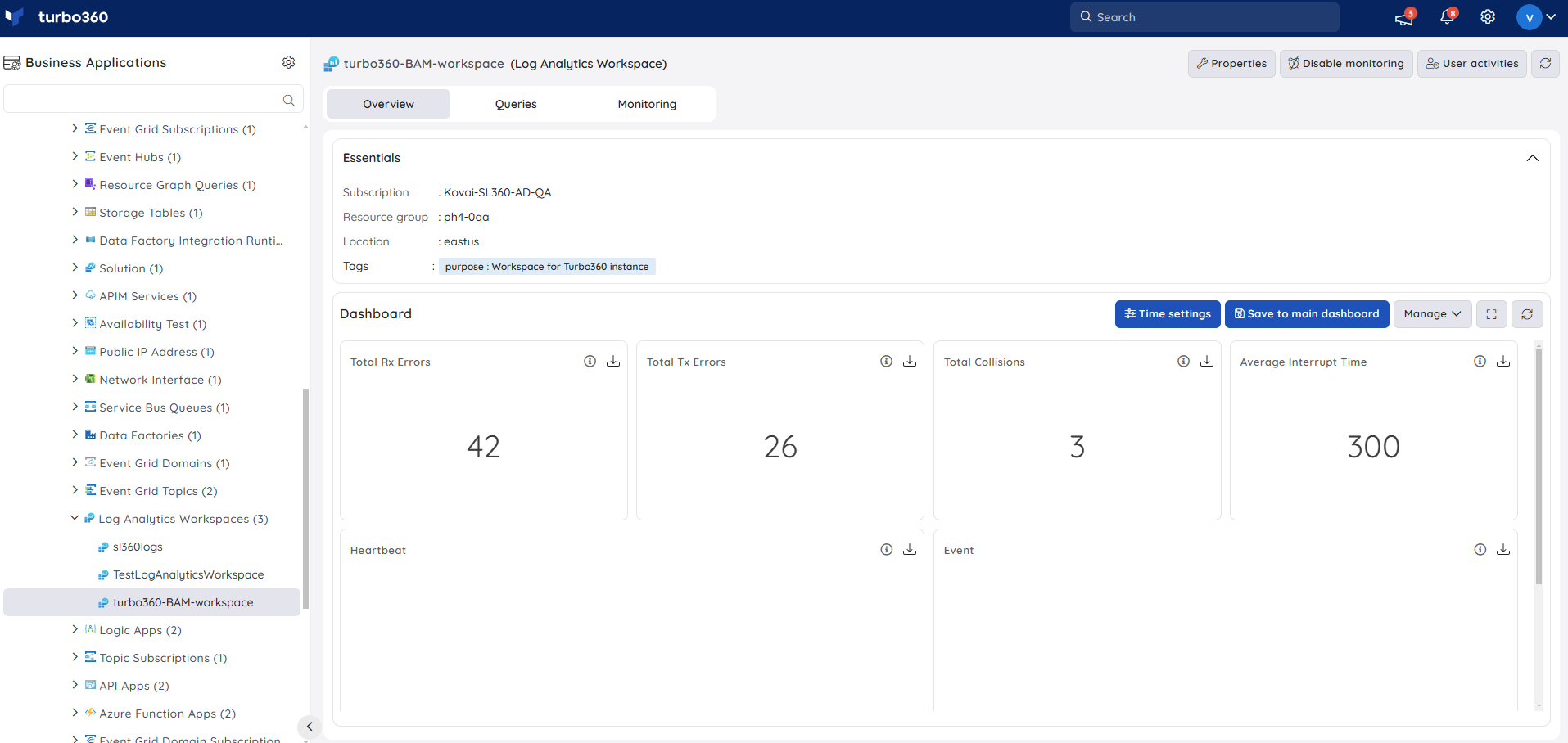Click Save to main dashboard

pyautogui.click(x=1307, y=314)
